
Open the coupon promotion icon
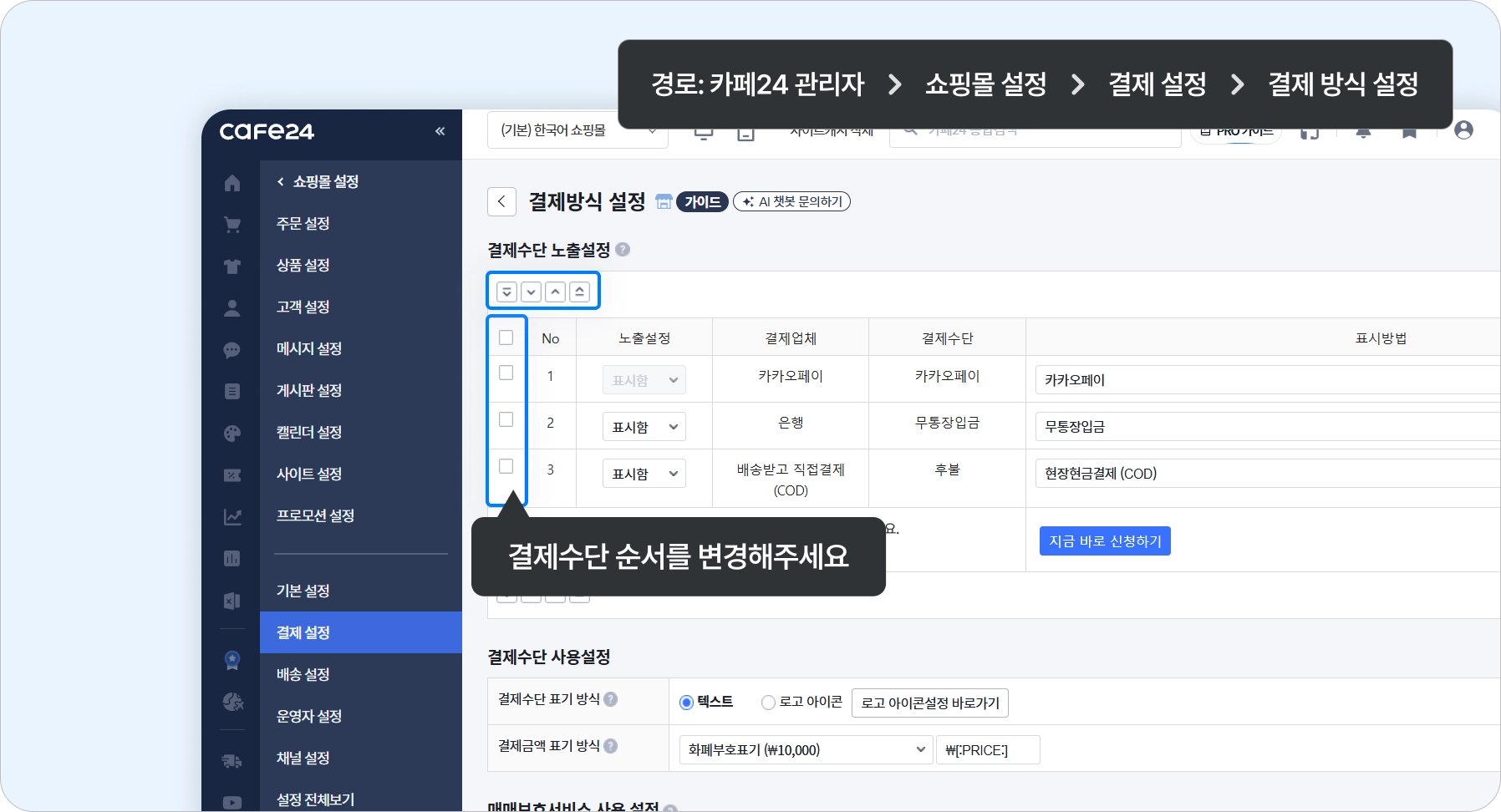232,475
